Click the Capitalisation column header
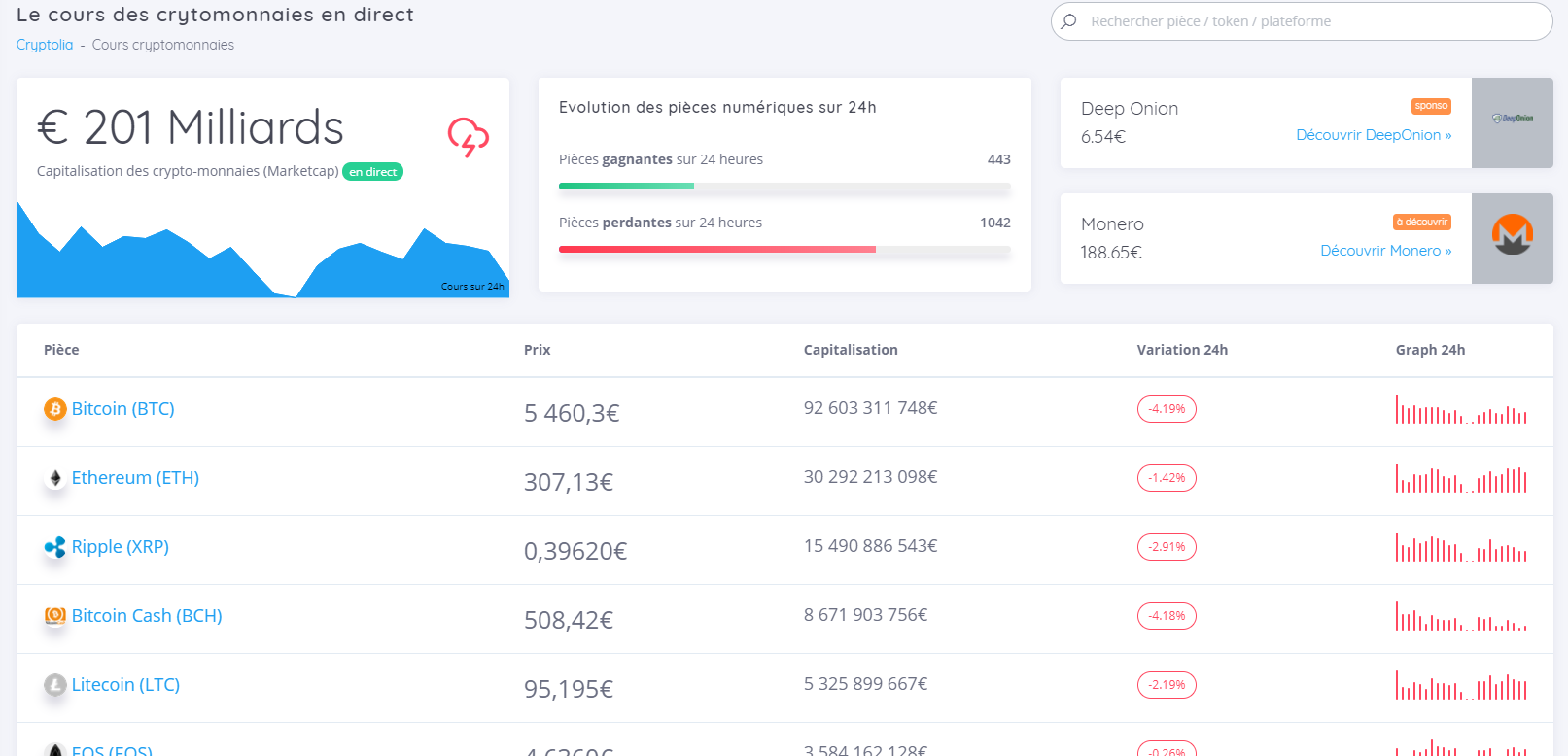The image size is (1568, 756). (x=851, y=350)
